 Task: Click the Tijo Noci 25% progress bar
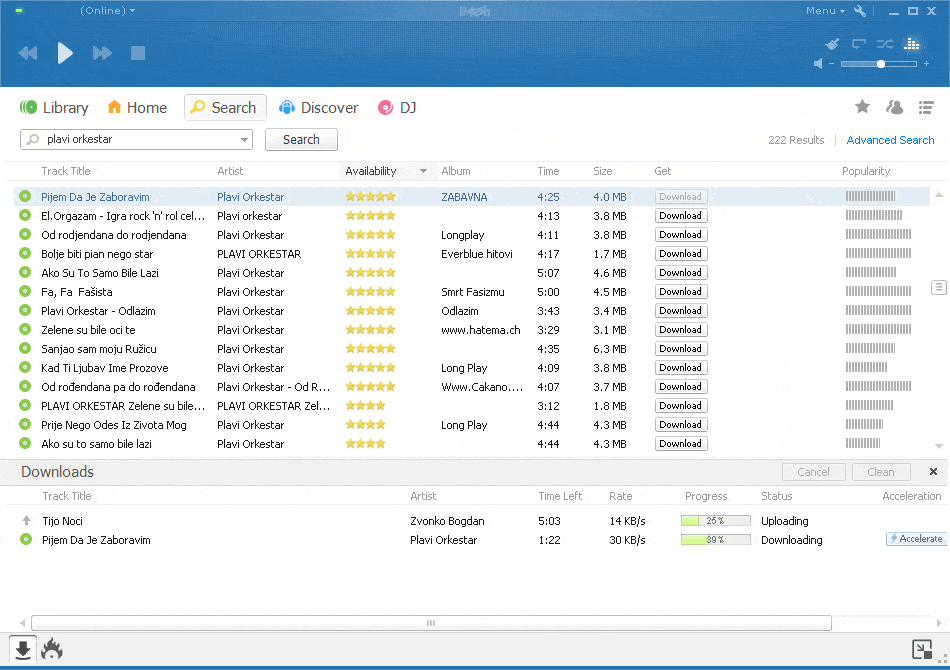tap(716, 520)
